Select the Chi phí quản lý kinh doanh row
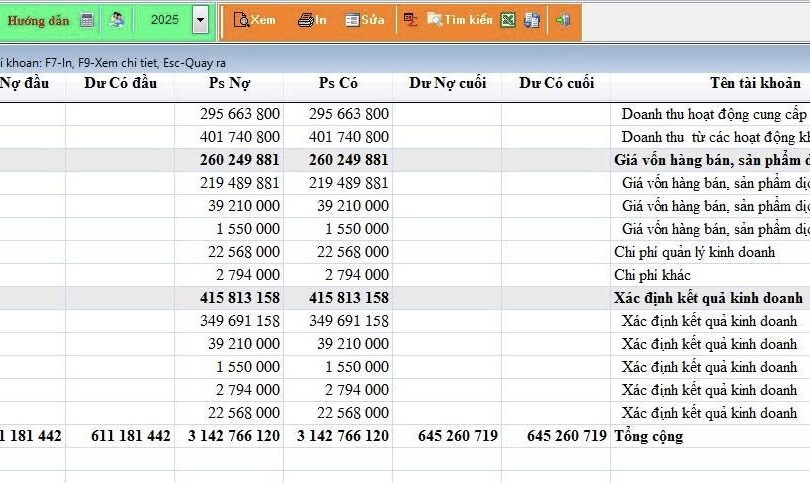 coord(694,252)
